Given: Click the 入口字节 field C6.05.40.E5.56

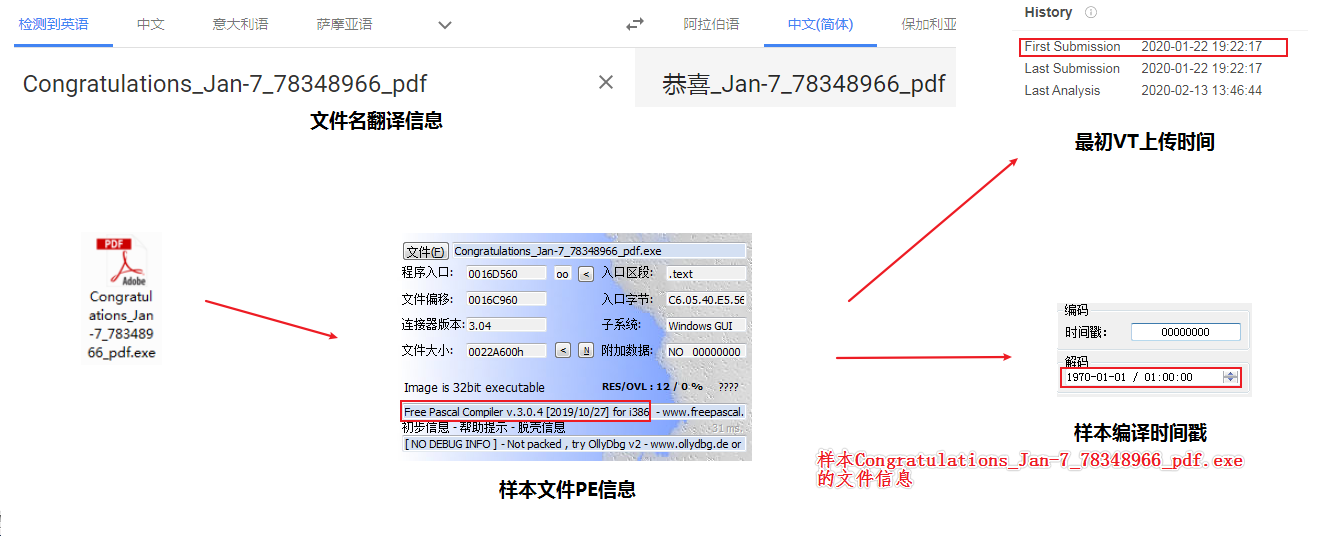Looking at the screenshot, I should [706, 300].
